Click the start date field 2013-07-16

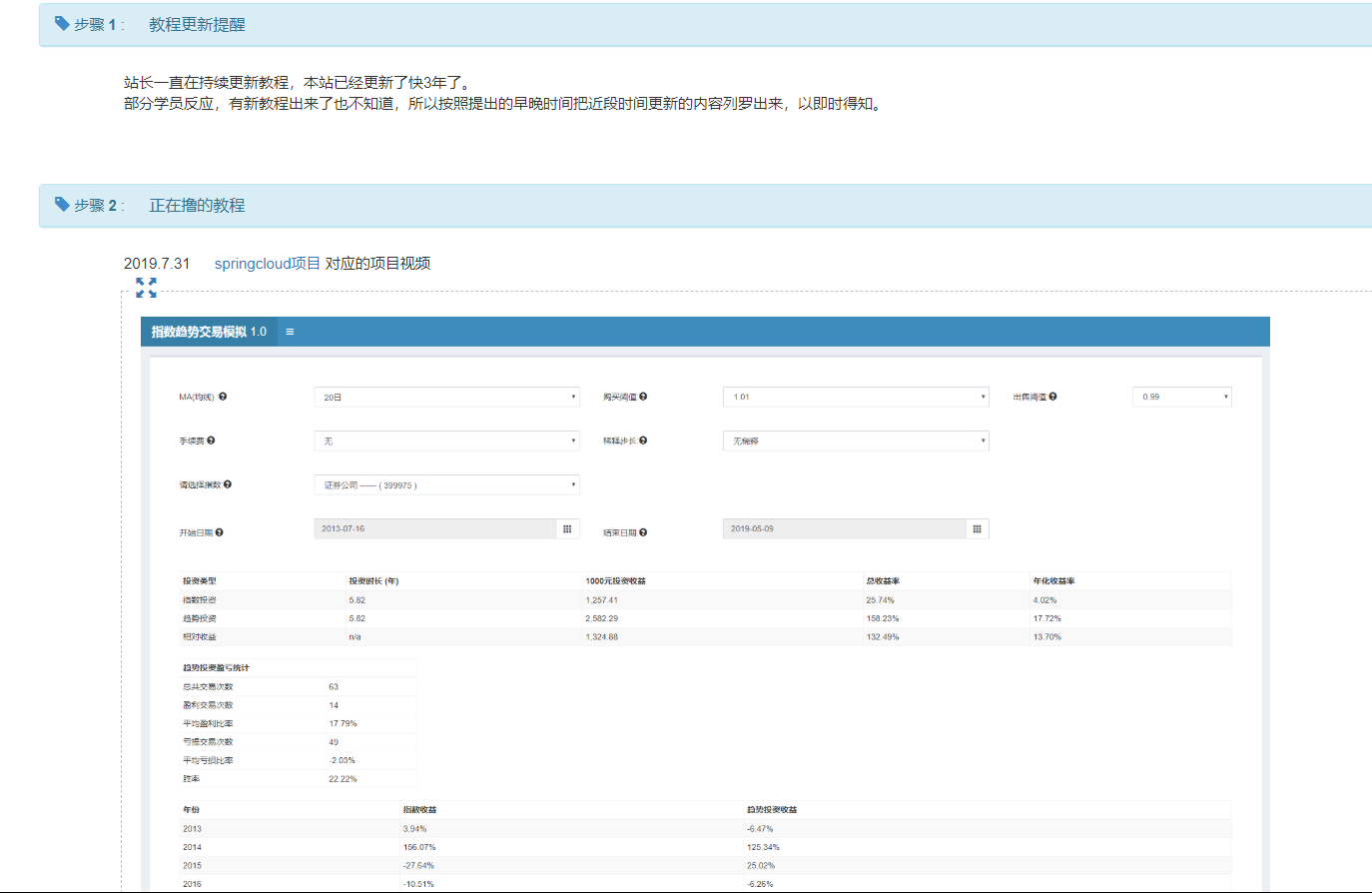(434, 528)
